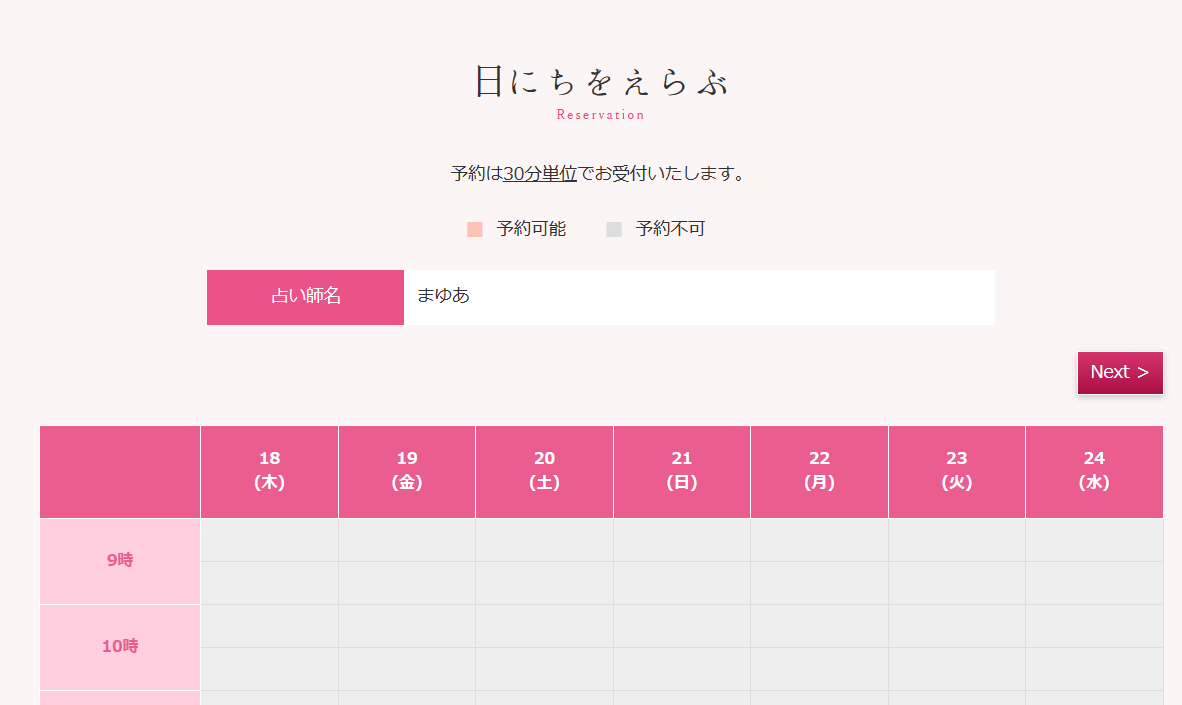Click the 日にちをえらぶ page heading
This screenshot has width=1182, height=705.
point(602,82)
